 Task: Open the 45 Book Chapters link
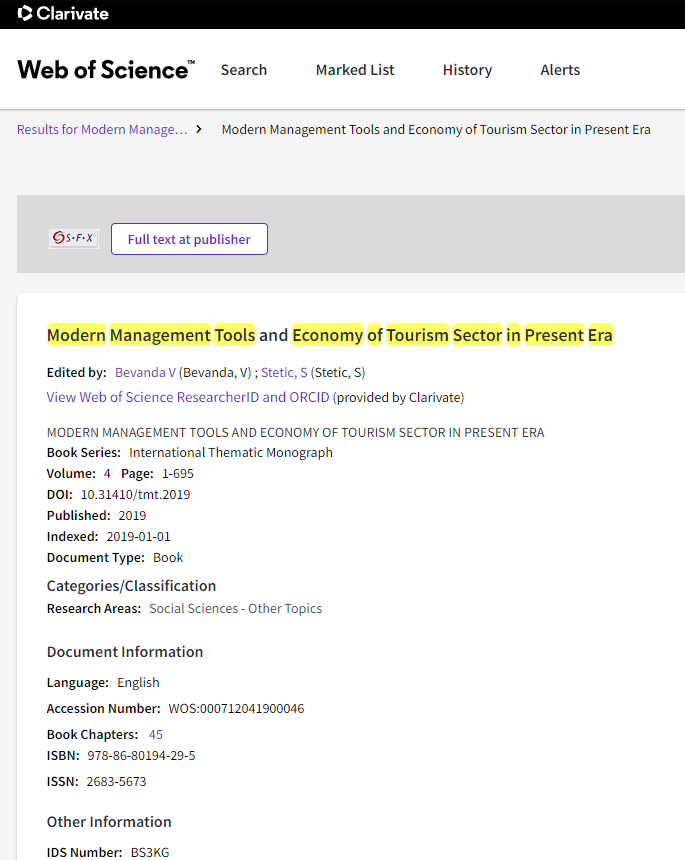coord(156,735)
